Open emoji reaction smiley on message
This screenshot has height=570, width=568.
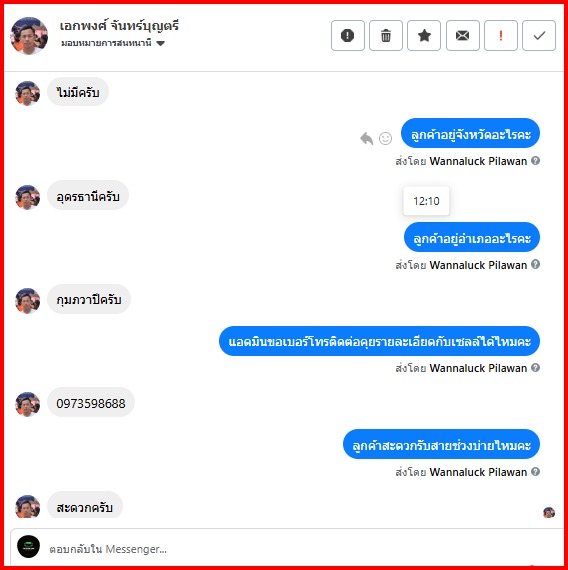[385, 138]
